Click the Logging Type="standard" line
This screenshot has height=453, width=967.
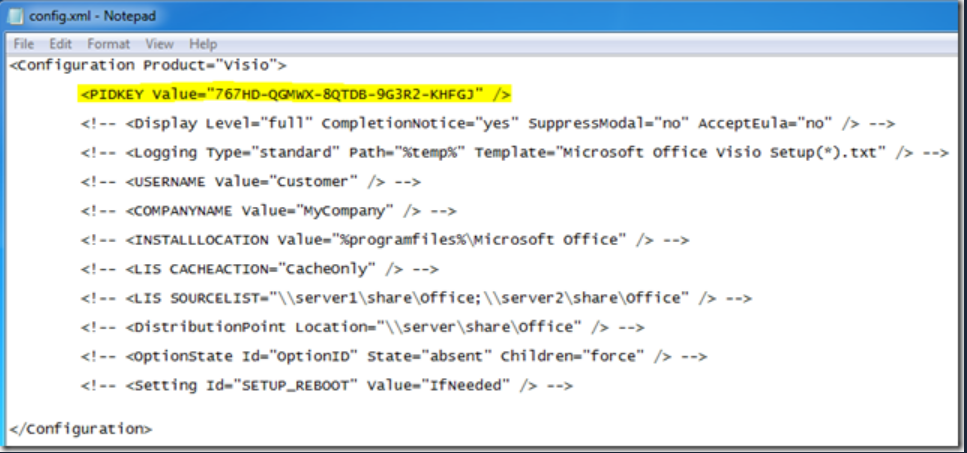click(514, 152)
